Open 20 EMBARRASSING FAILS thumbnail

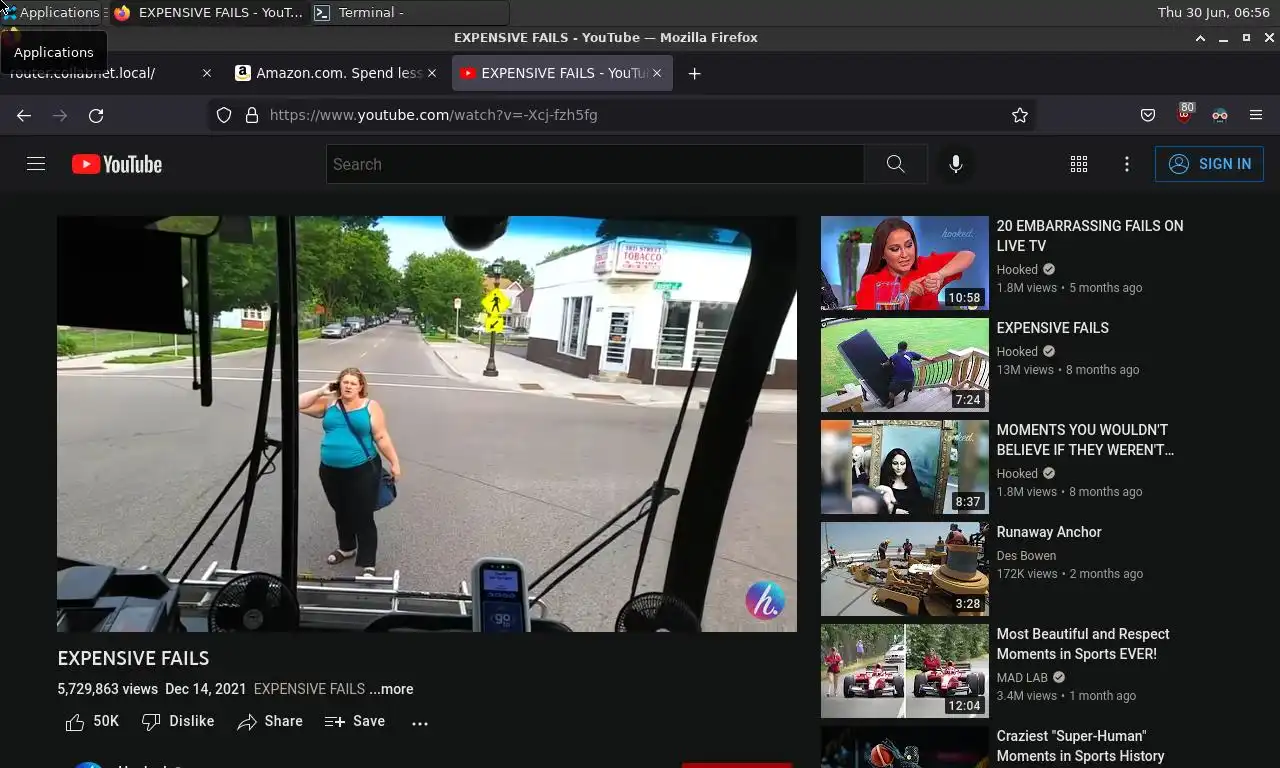[x=905, y=263]
